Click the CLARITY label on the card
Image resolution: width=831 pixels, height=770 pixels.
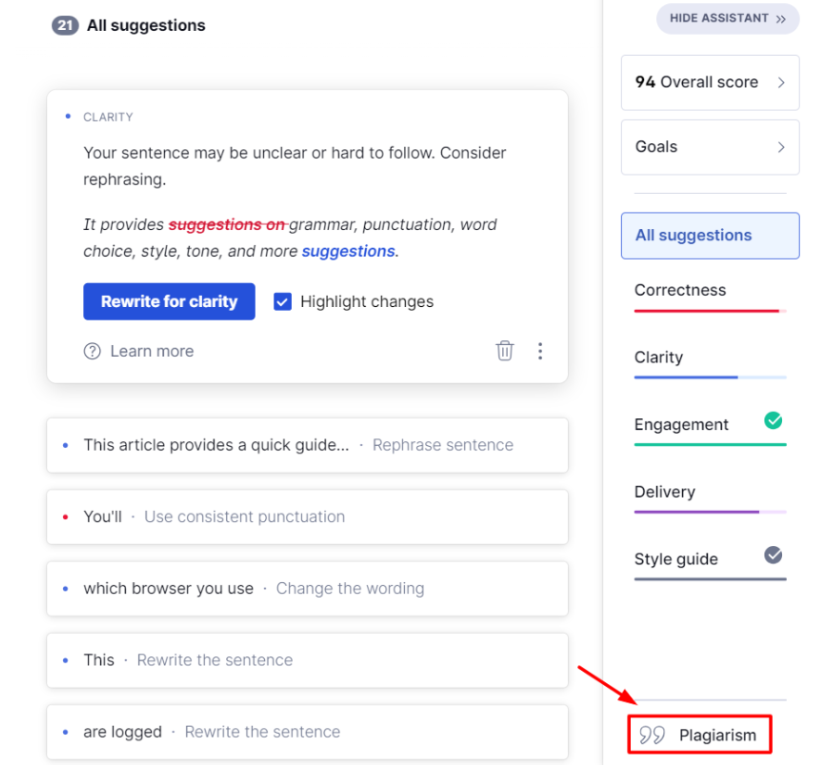pyautogui.click(x=108, y=117)
